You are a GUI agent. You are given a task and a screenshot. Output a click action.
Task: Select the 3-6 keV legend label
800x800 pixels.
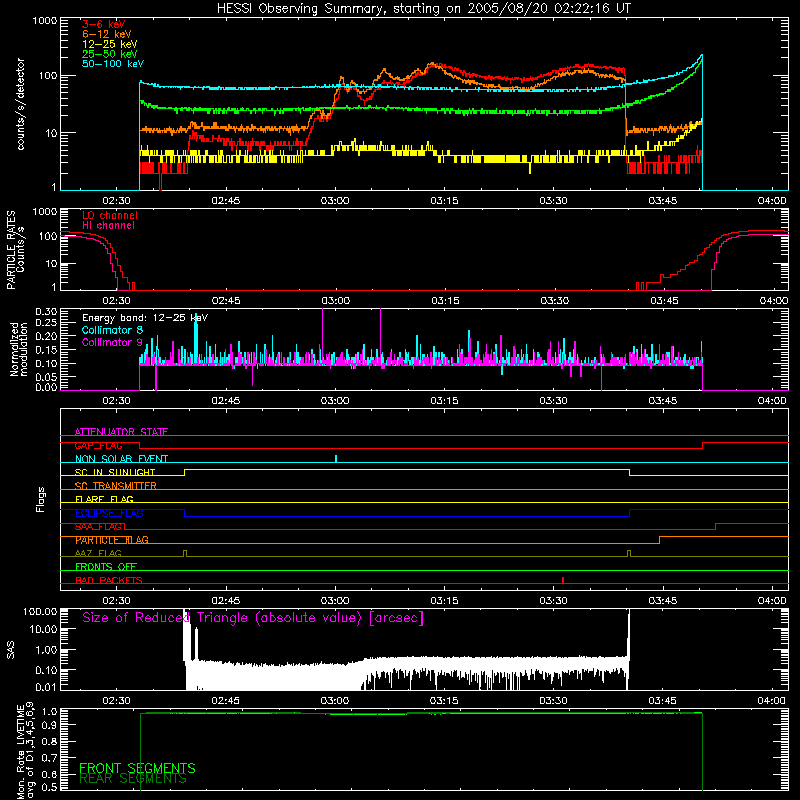coord(104,24)
